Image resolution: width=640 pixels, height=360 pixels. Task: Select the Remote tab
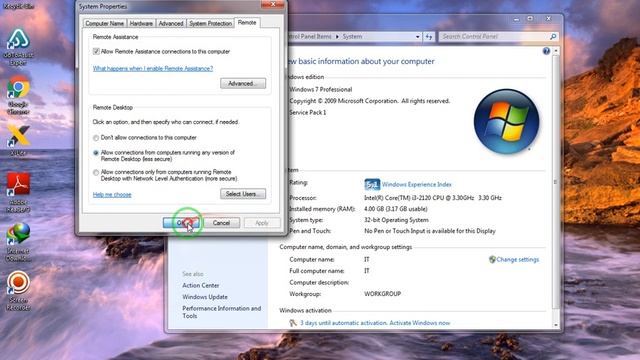click(247, 23)
